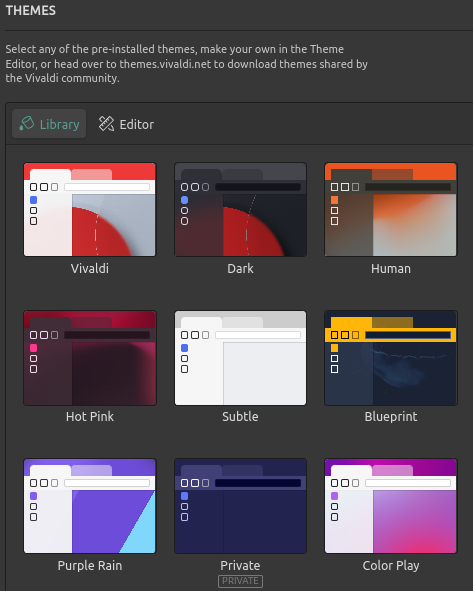The image size is (473, 591).
Task: Click the PRIVATE badge under Private theme
Action: click(240, 581)
